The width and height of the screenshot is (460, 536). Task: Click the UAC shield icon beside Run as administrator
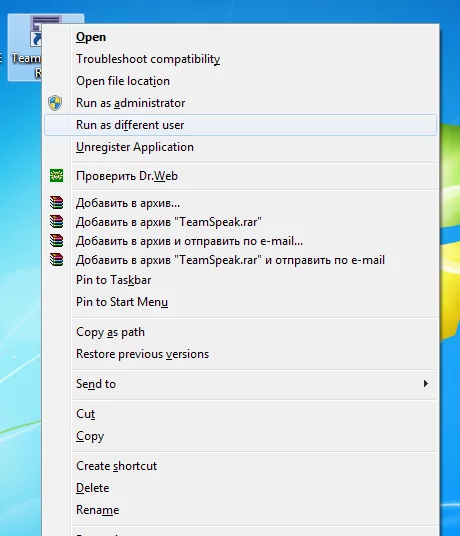[x=55, y=103]
